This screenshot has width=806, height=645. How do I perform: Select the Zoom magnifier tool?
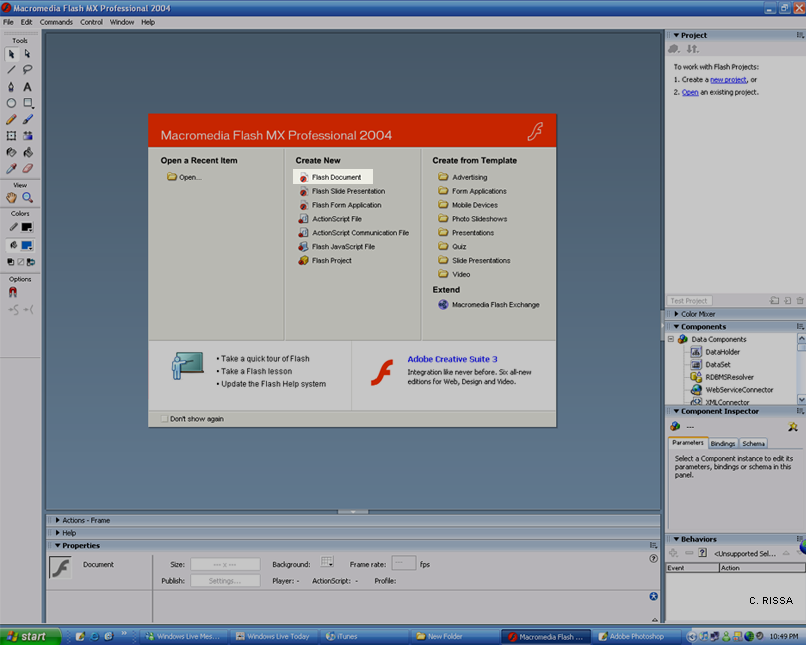point(28,197)
